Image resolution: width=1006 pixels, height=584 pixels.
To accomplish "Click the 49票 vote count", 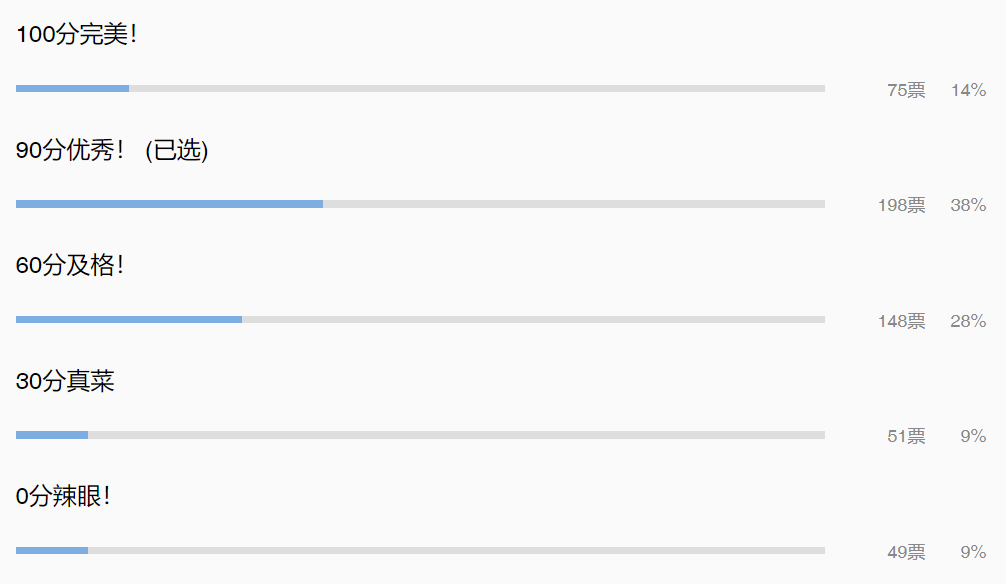I will [906, 552].
